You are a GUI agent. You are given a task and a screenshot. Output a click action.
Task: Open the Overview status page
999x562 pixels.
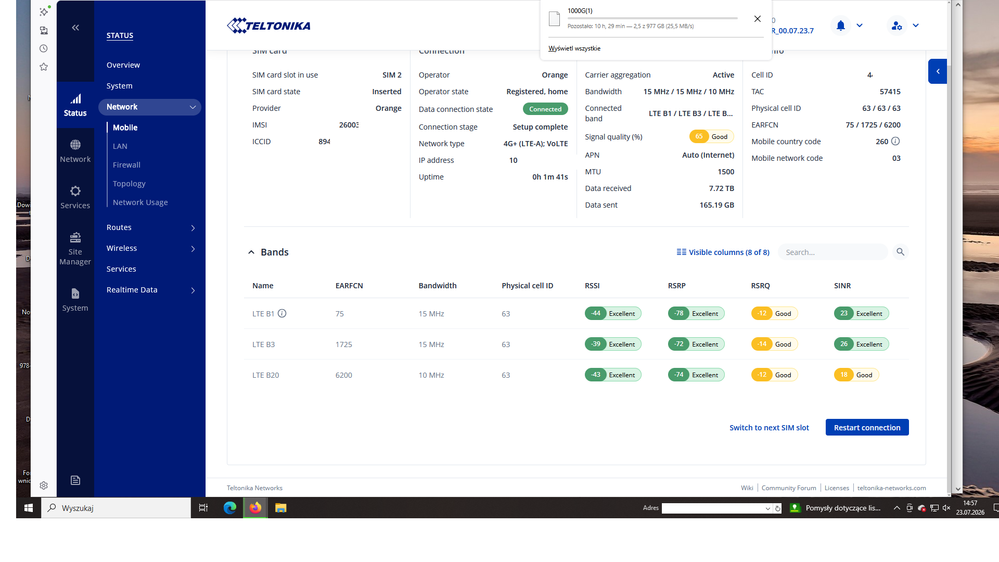[123, 65]
